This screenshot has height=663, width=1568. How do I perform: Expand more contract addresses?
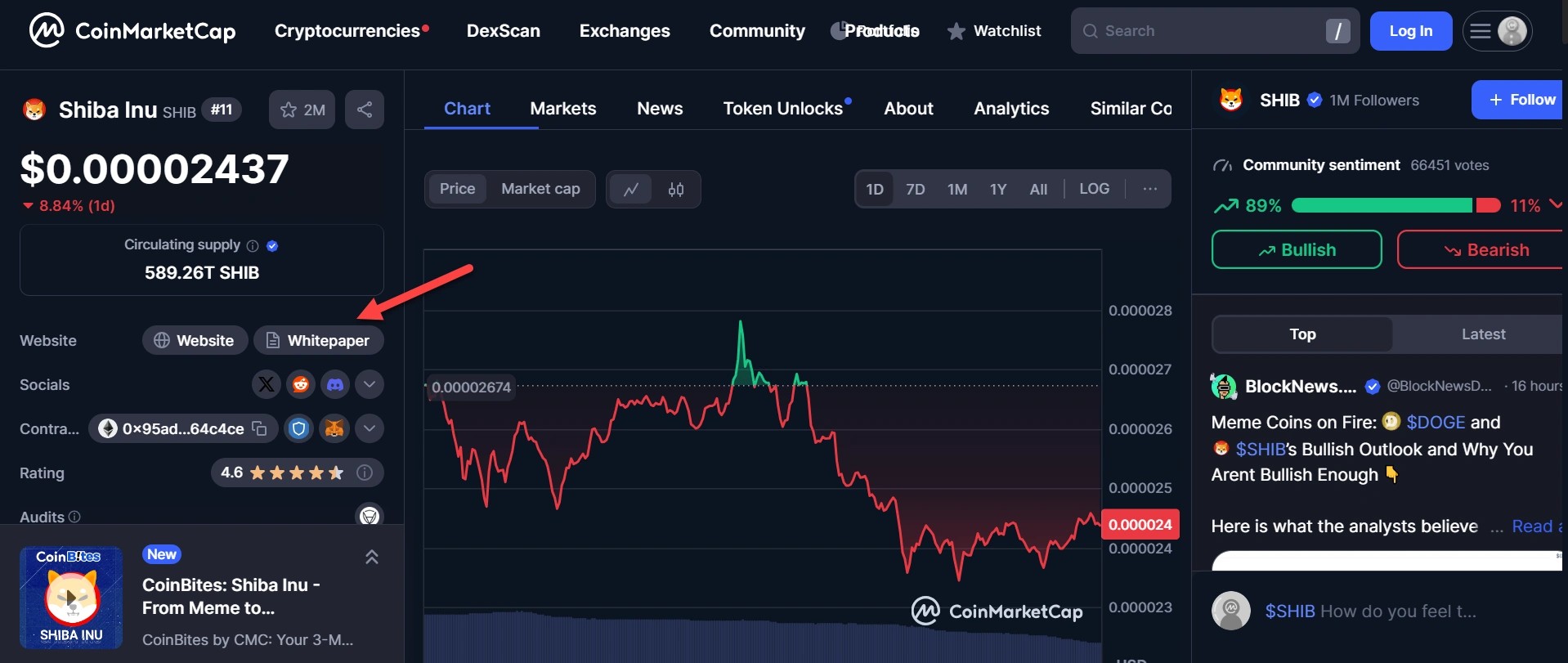point(370,428)
